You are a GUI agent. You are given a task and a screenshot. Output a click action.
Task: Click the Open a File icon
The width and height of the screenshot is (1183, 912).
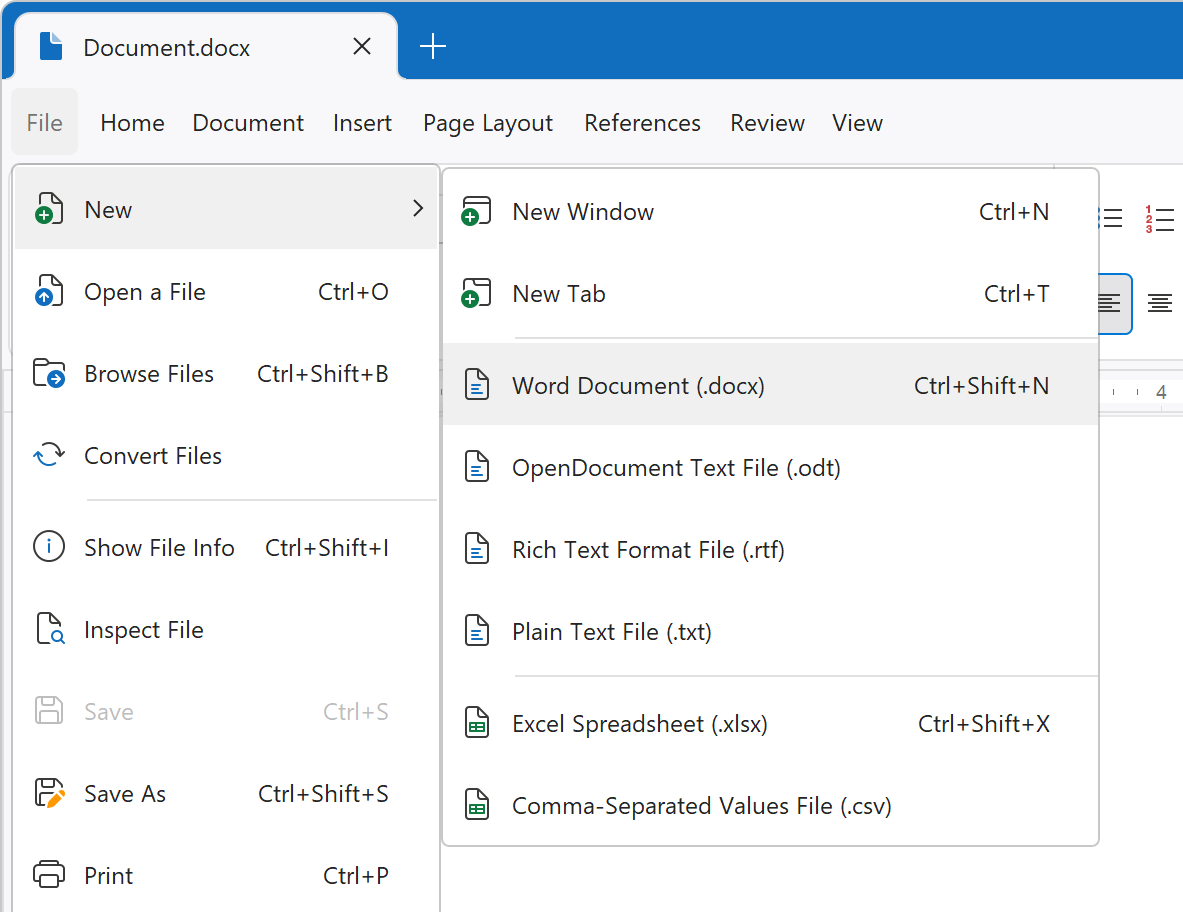point(49,292)
